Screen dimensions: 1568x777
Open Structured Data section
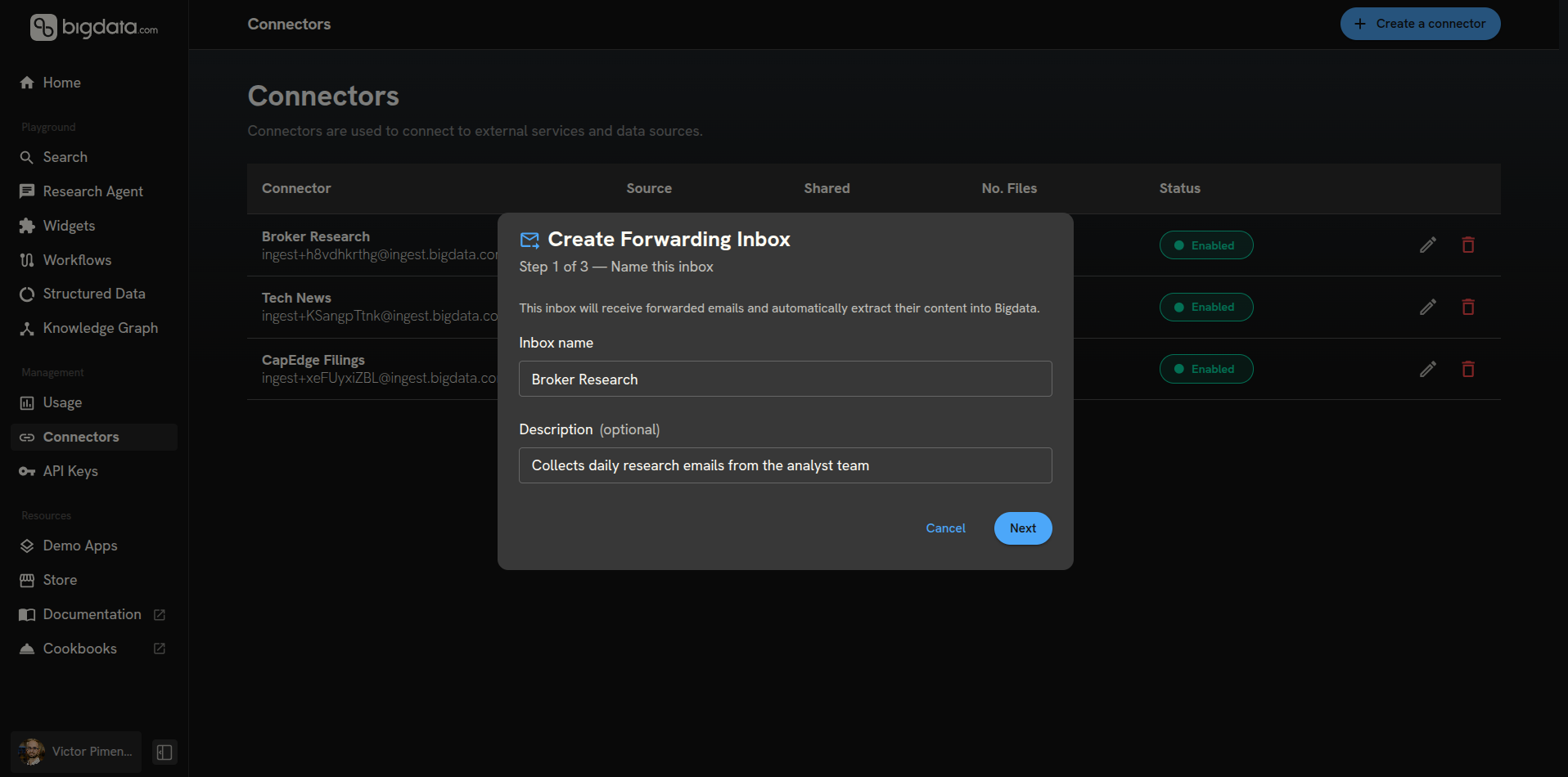pos(94,294)
